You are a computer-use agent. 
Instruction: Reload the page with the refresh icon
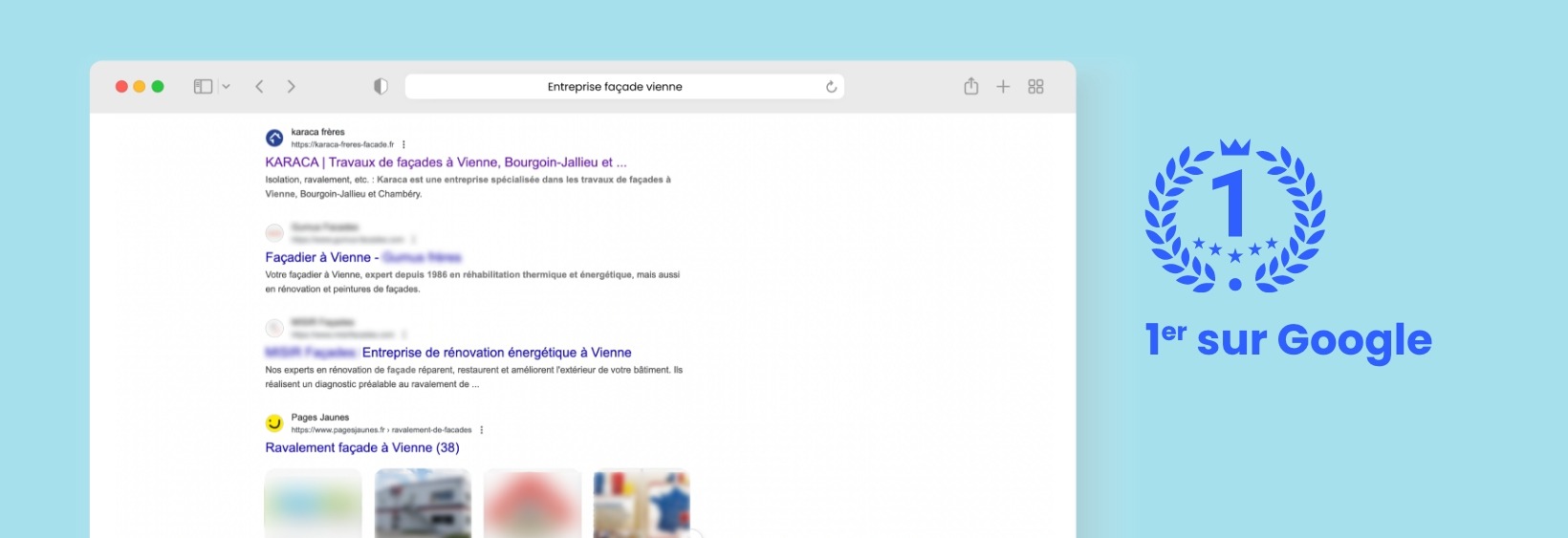coord(831,87)
